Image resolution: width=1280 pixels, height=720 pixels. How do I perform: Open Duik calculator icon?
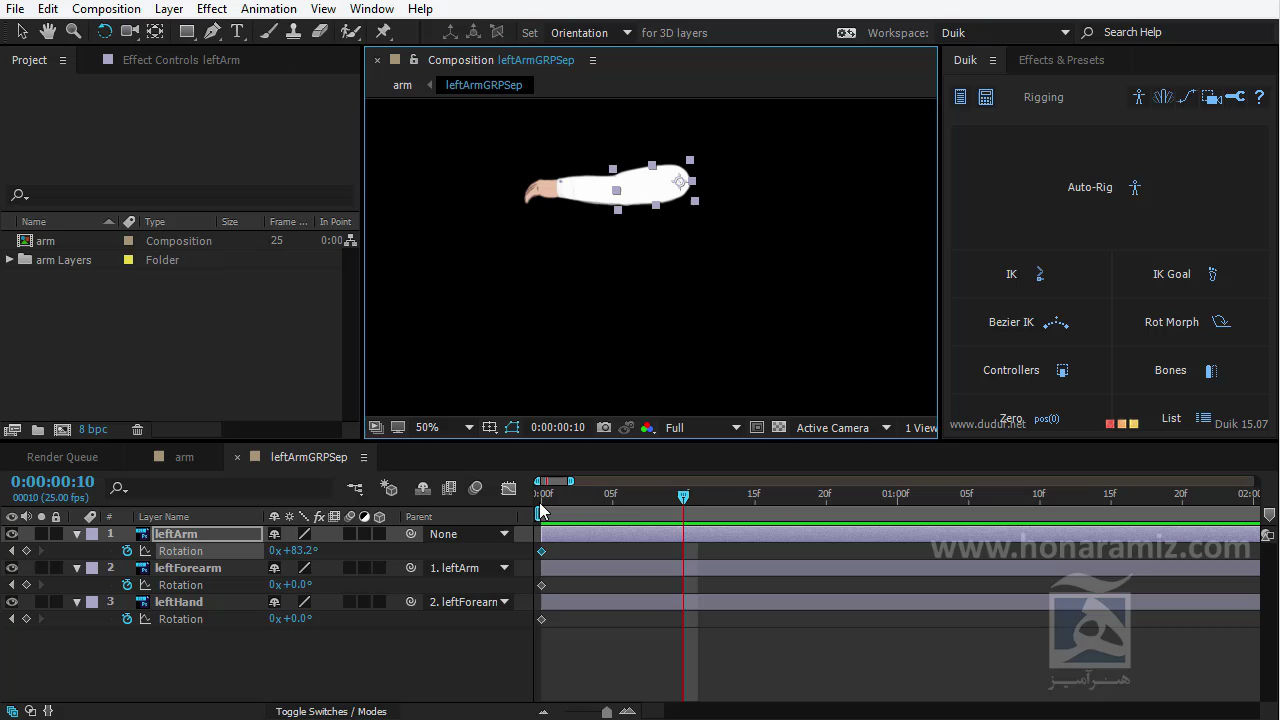click(x=986, y=97)
